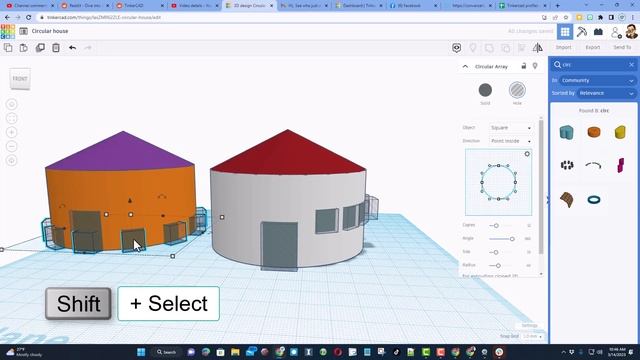
Task: Click the Import button
Action: [x=564, y=47]
